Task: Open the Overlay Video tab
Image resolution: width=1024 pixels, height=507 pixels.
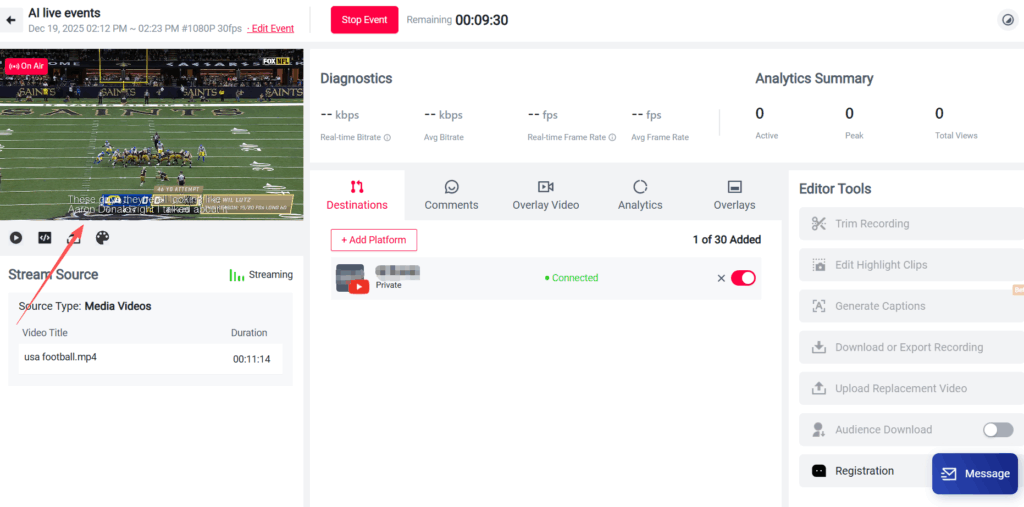Action: click(x=546, y=195)
